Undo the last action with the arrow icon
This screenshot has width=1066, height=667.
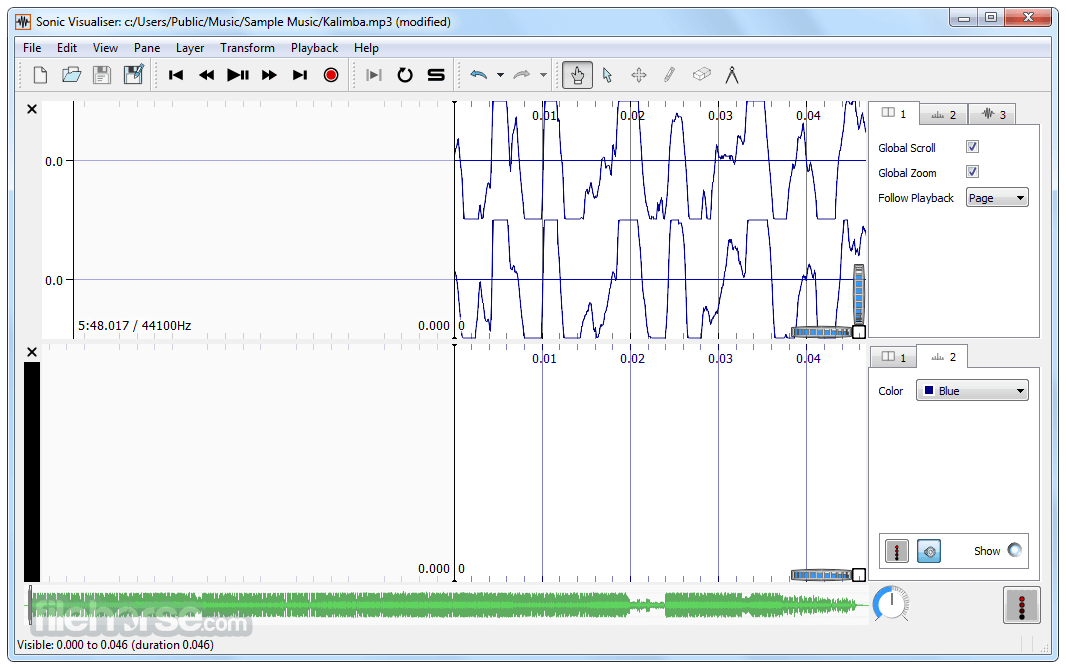pos(479,75)
